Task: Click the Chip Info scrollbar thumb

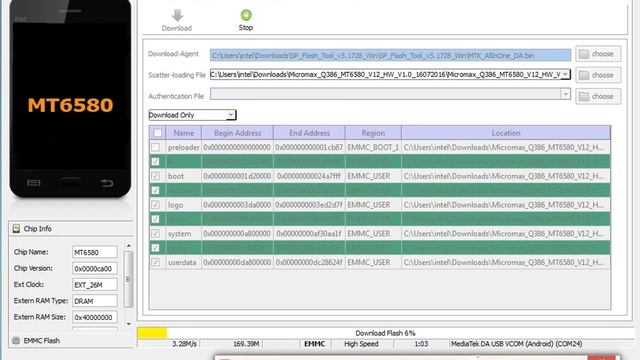Action: coord(129,279)
